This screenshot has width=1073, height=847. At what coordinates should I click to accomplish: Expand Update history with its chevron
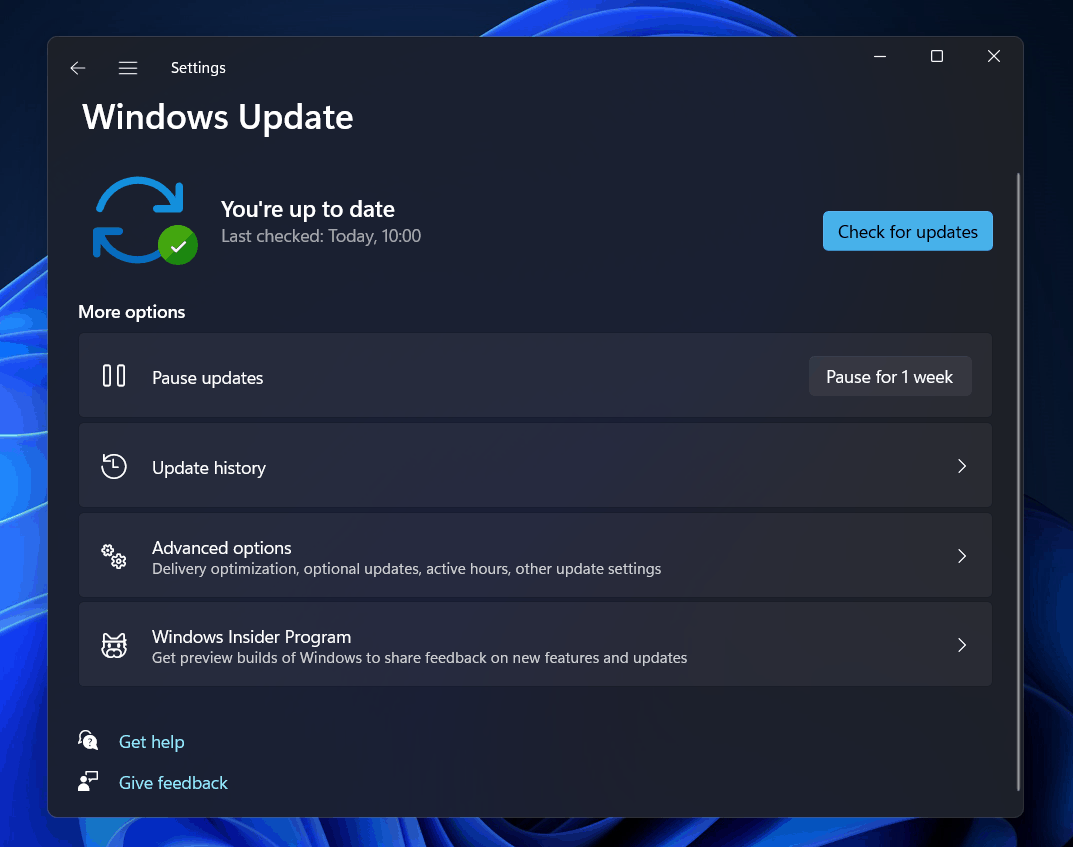coord(961,466)
